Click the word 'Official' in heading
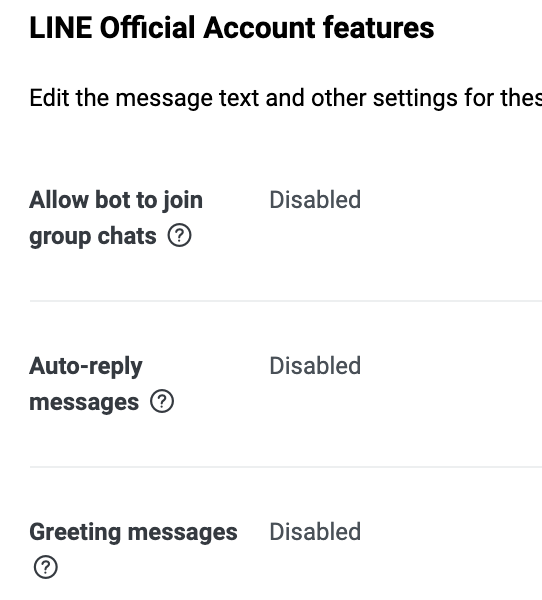Image resolution: width=542 pixels, height=600 pixels. tap(148, 28)
